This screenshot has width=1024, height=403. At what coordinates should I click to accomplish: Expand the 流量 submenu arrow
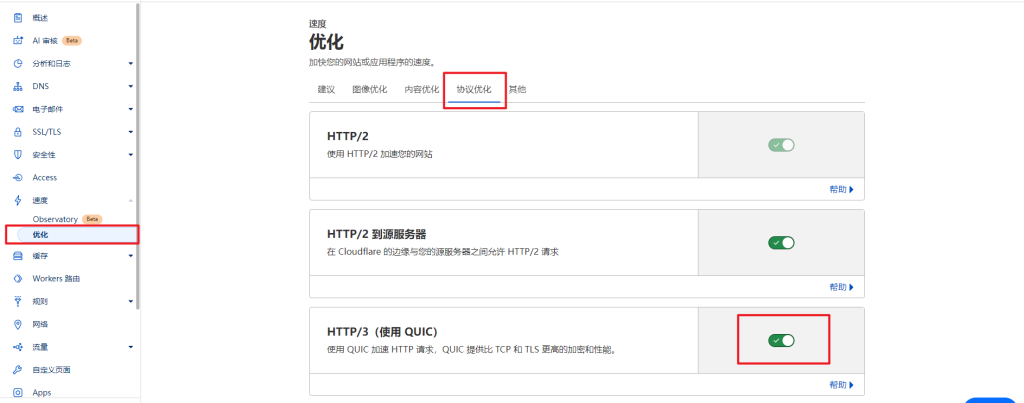131,347
